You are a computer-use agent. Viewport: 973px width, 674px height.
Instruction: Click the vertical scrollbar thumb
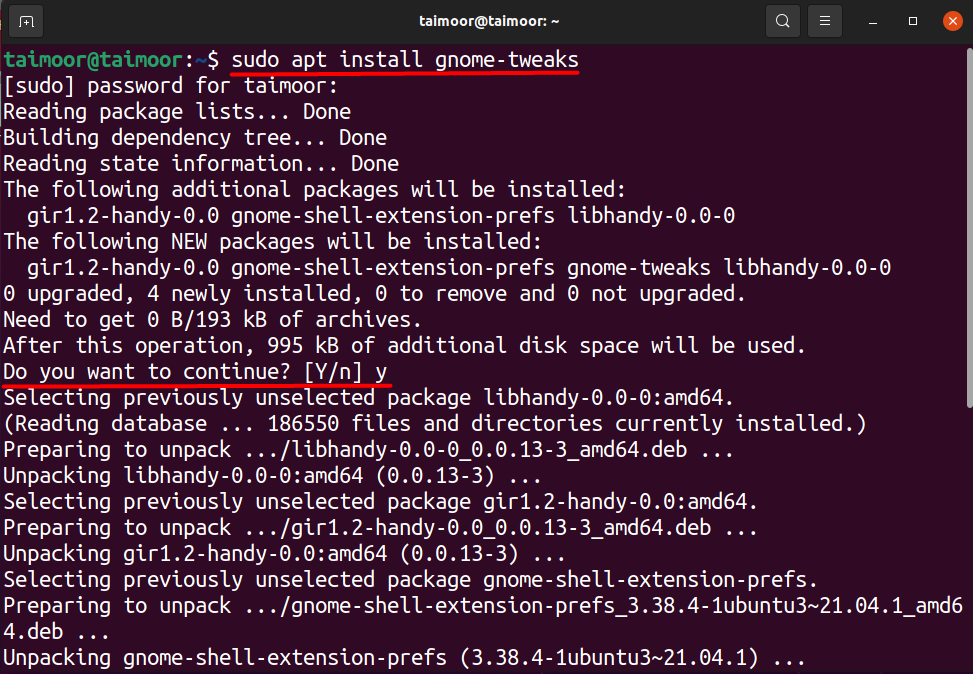tap(969, 228)
